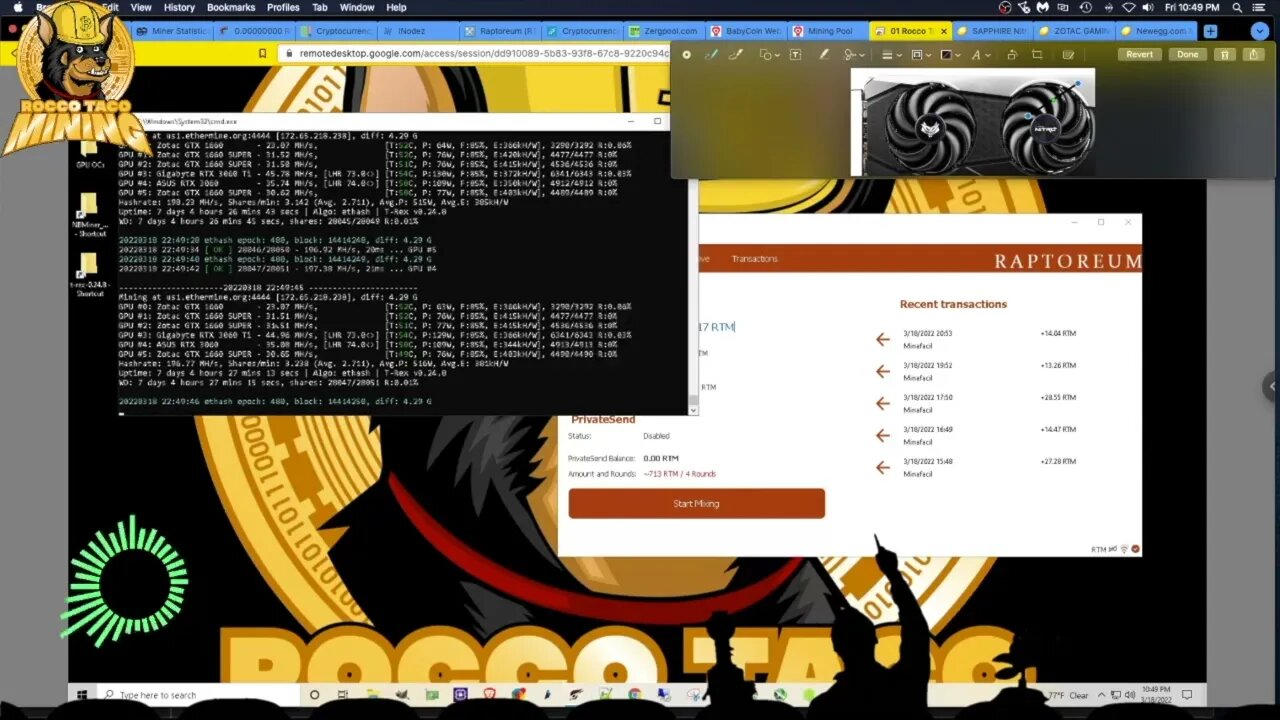
Task: Open the shapes markup dropdown
Action: pyautogui.click(x=769, y=54)
